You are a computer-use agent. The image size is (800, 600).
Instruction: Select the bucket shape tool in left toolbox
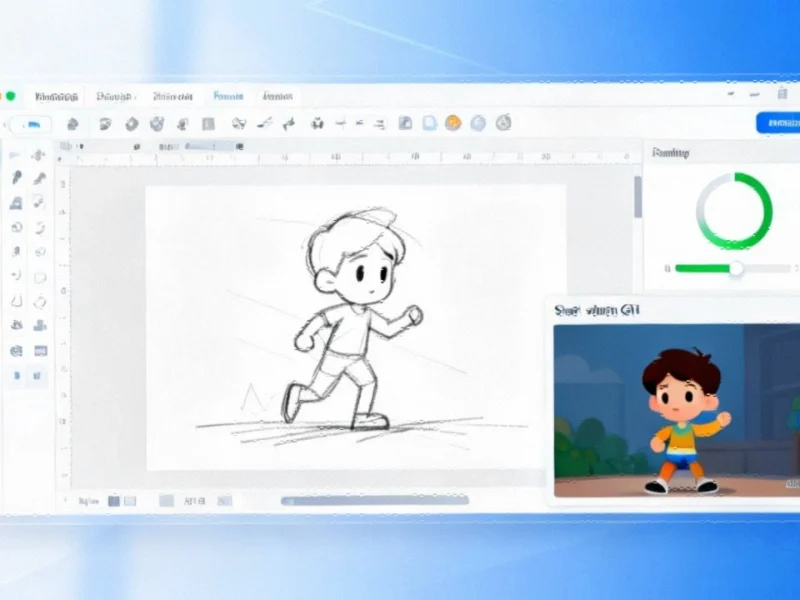pyautogui.click(x=17, y=203)
